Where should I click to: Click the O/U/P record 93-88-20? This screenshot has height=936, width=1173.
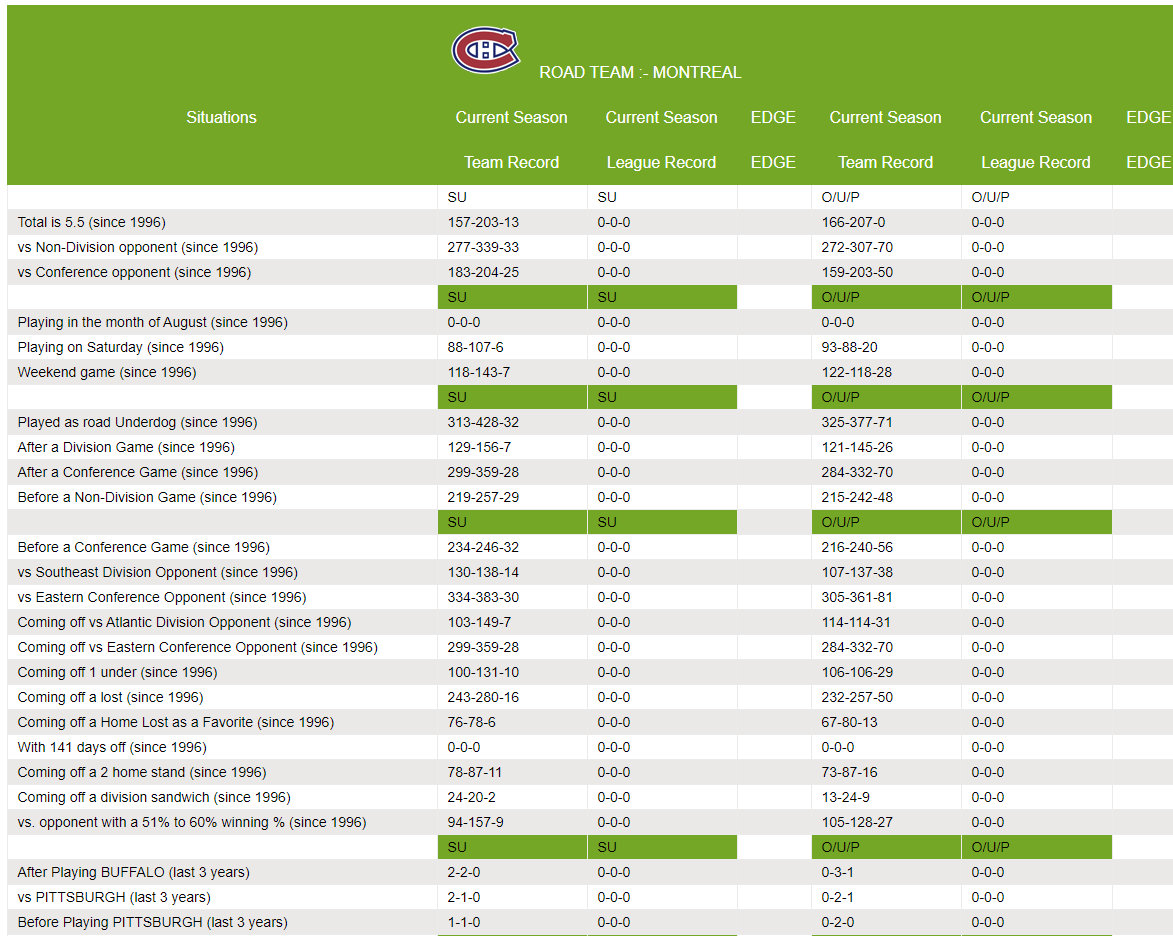pos(850,347)
